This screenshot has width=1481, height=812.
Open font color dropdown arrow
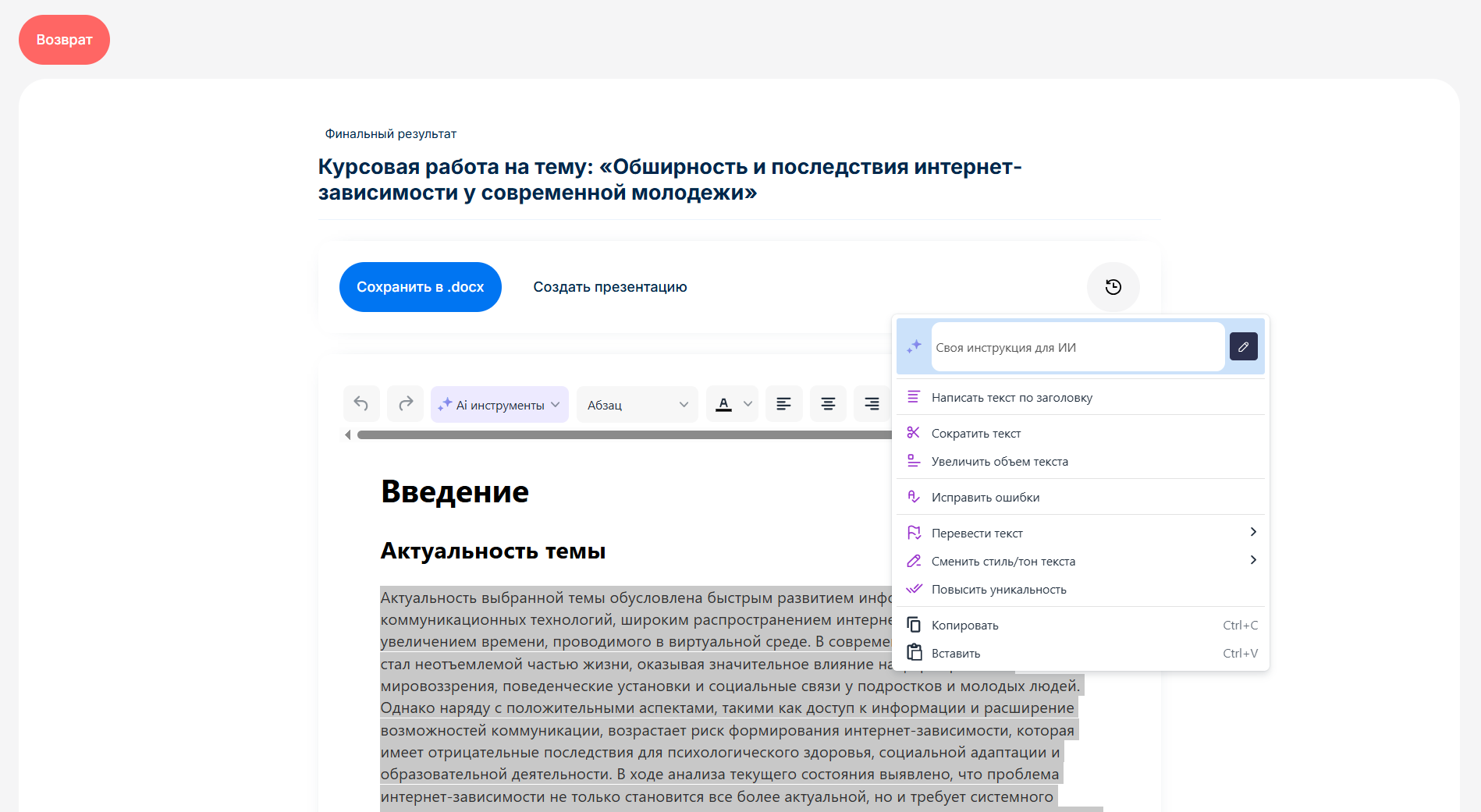[748, 404]
